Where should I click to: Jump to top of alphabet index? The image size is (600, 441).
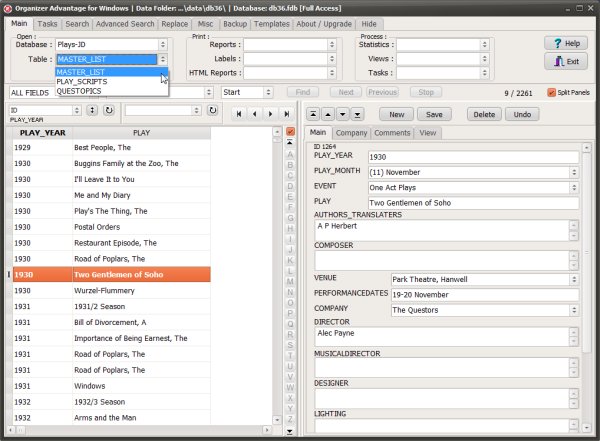290,142
